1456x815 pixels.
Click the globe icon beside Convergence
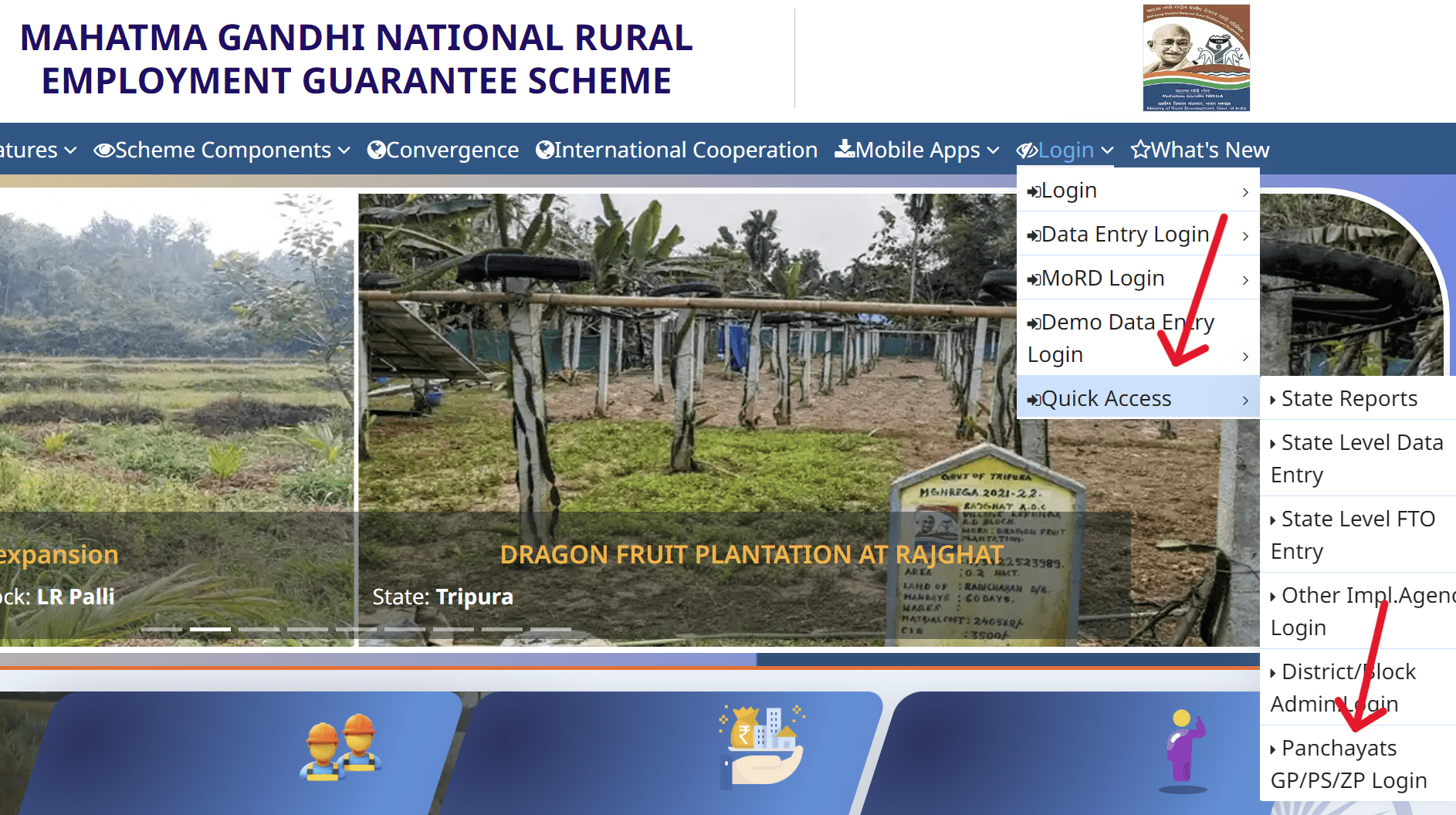376,150
